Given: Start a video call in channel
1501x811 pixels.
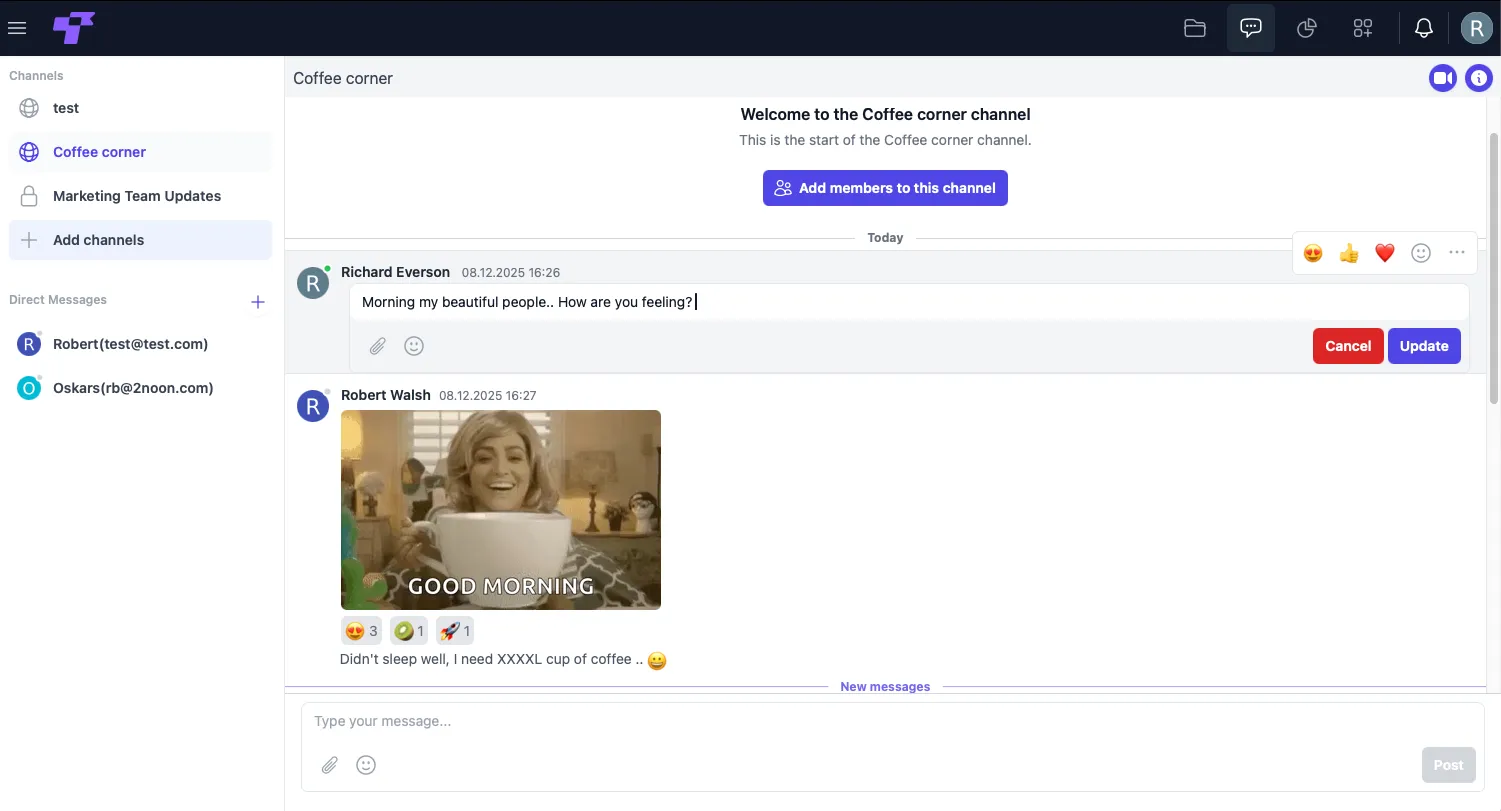Looking at the screenshot, I should point(1443,78).
